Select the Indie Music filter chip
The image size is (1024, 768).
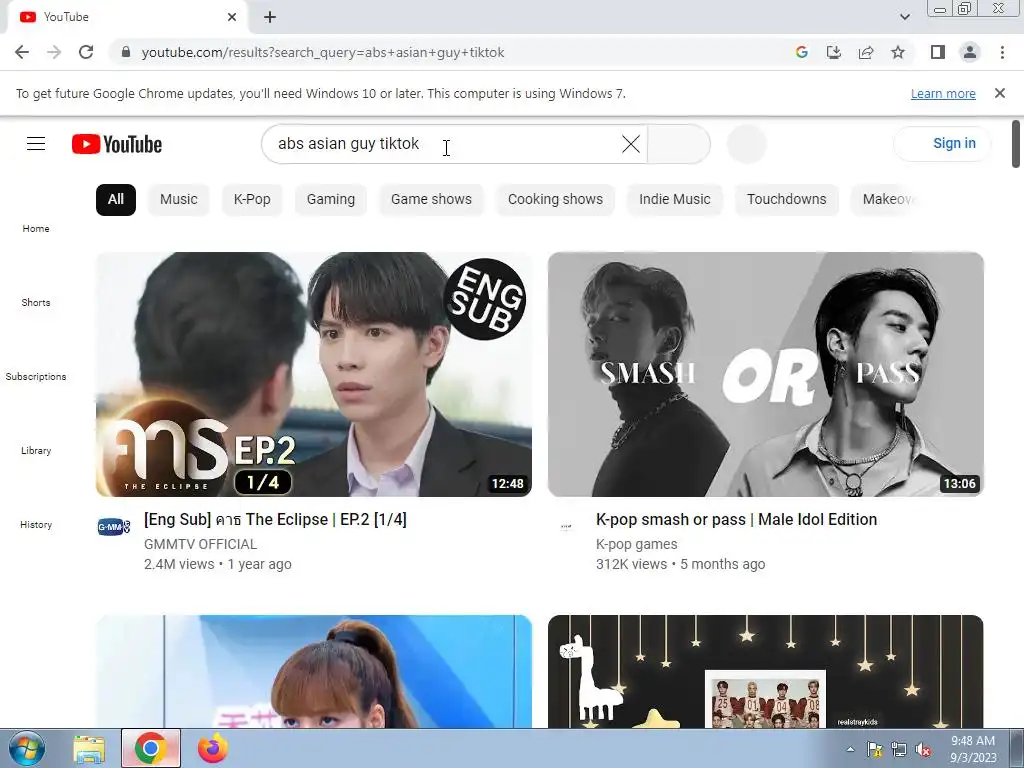pyautogui.click(x=675, y=199)
